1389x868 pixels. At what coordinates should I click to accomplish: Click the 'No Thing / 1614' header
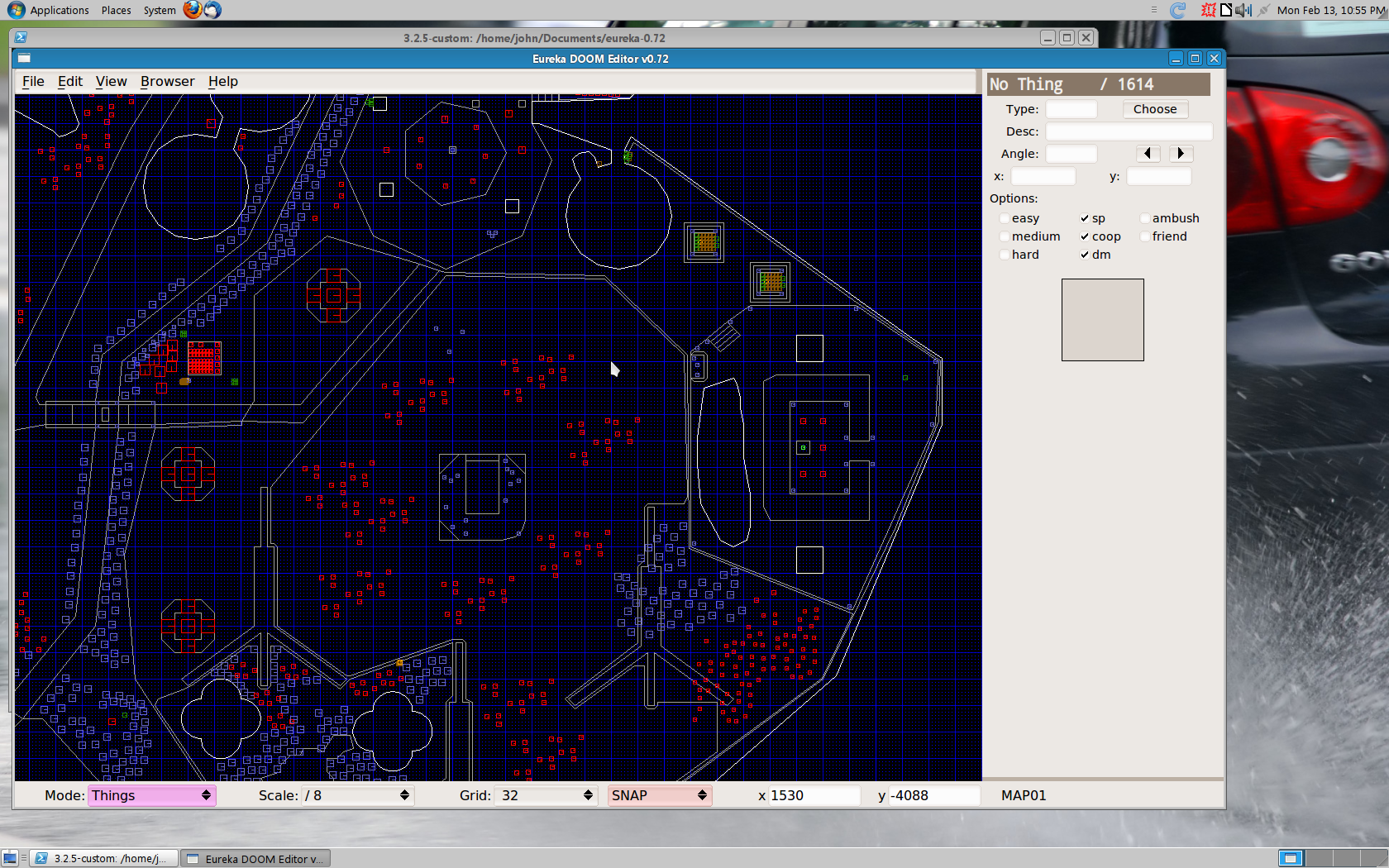click(1099, 84)
